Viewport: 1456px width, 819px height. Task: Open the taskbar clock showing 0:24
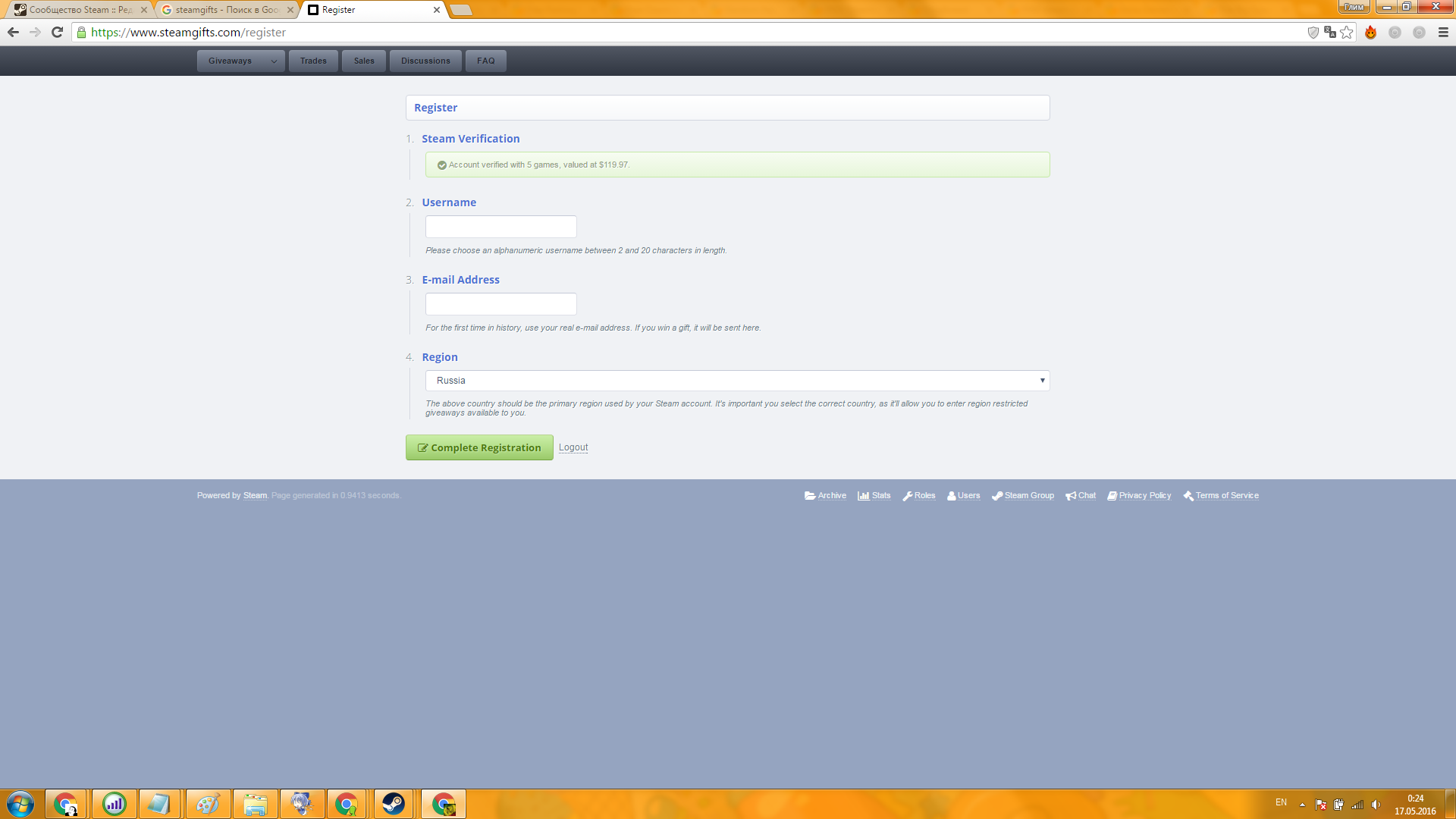coord(1415,805)
